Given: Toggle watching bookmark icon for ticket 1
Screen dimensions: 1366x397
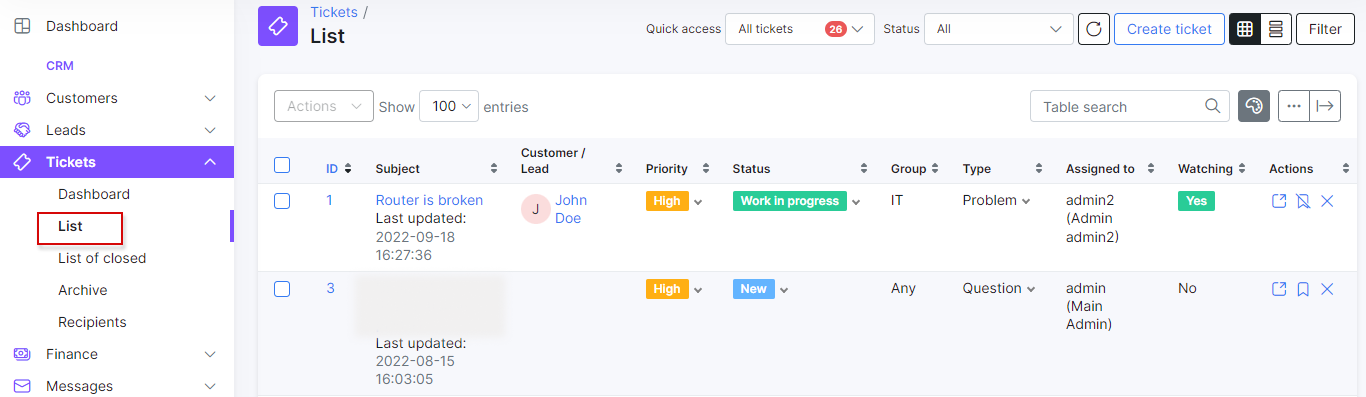Looking at the screenshot, I should (1303, 201).
